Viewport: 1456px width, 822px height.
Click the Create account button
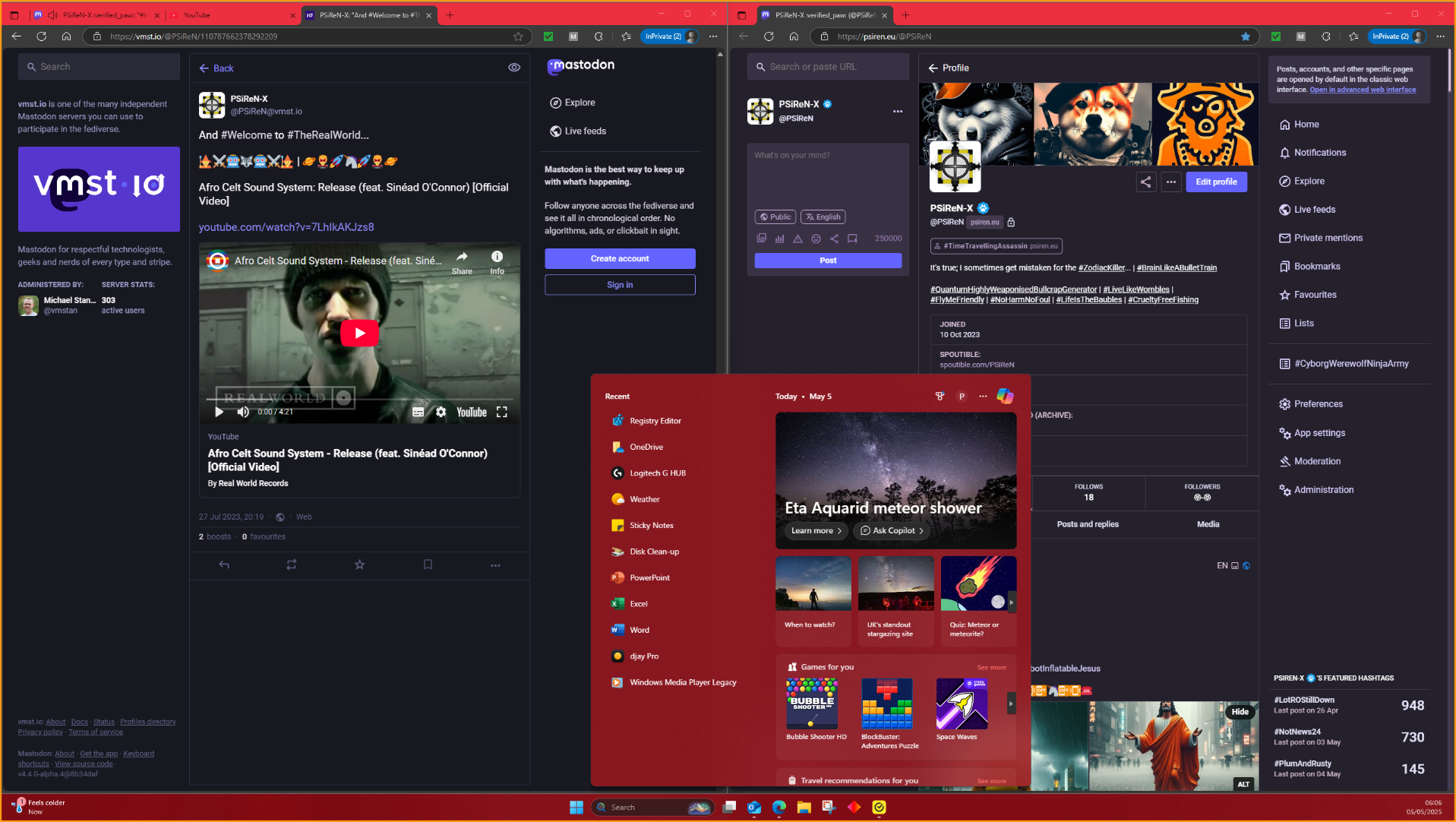(x=620, y=259)
